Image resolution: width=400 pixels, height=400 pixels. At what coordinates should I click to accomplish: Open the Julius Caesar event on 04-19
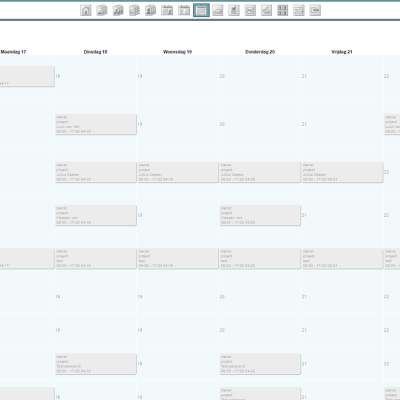(x=178, y=172)
